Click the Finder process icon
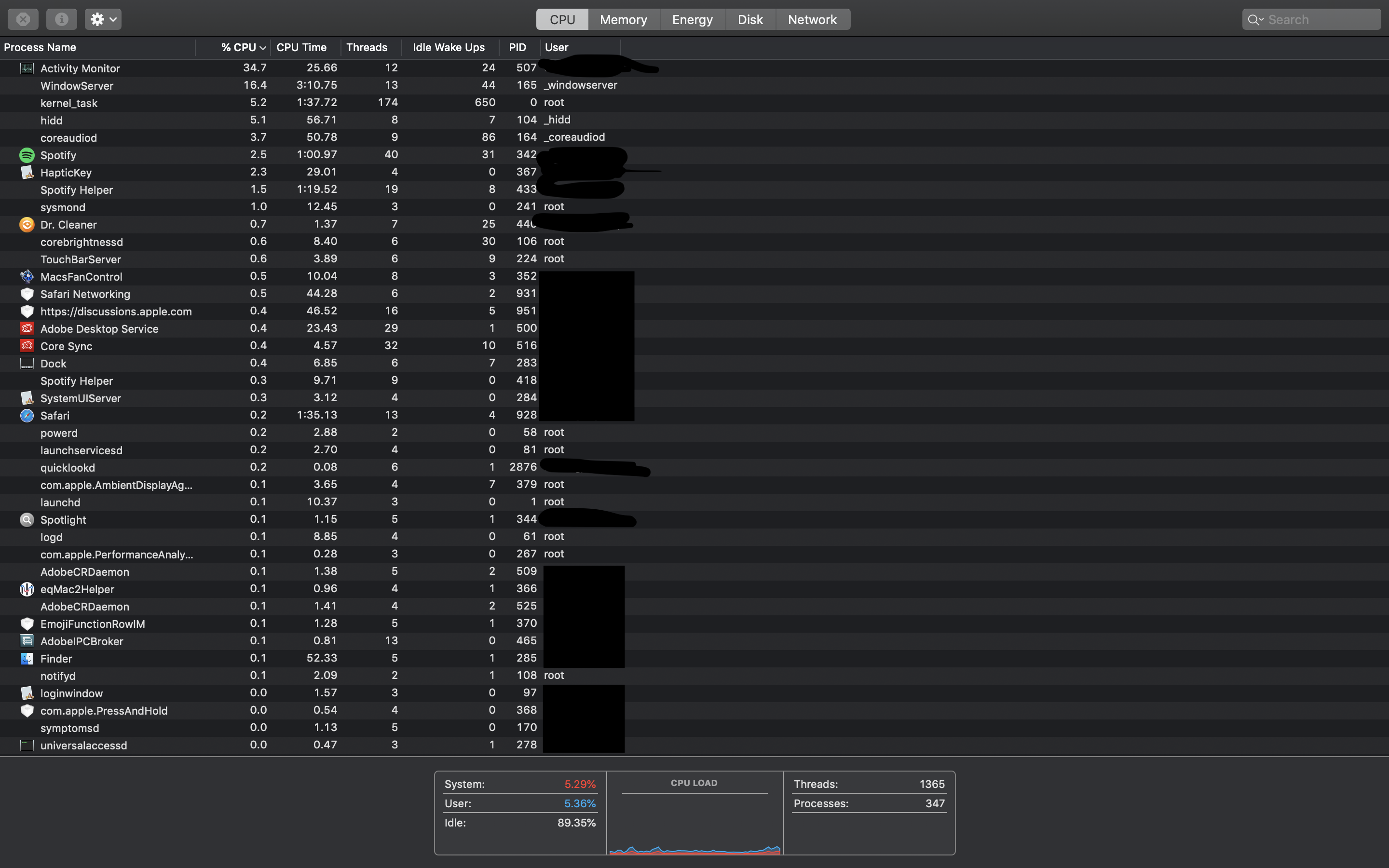The width and height of the screenshot is (1389, 868). coord(27,658)
